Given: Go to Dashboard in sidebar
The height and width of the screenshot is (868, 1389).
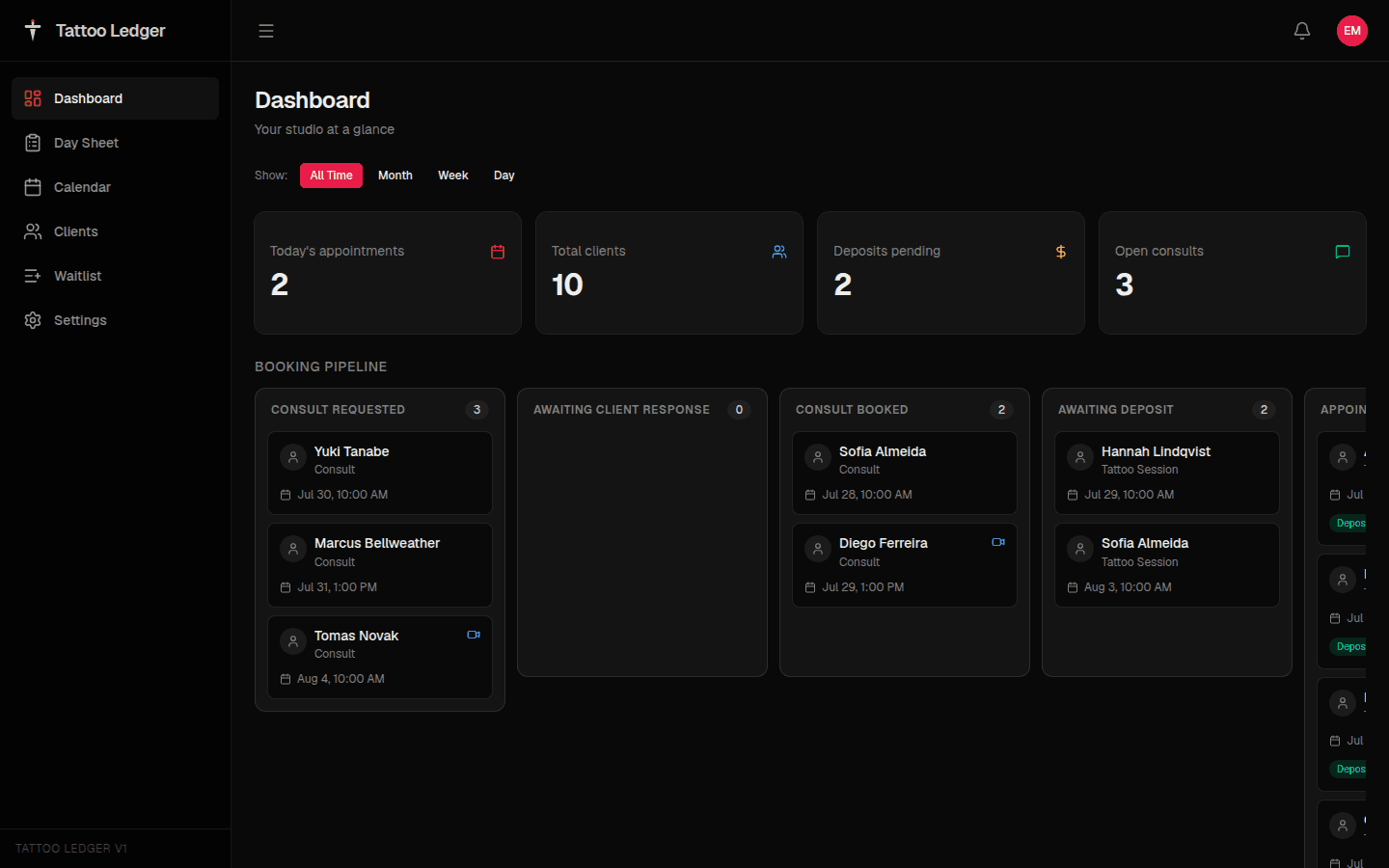Looking at the screenshot, I should (115, 98).
